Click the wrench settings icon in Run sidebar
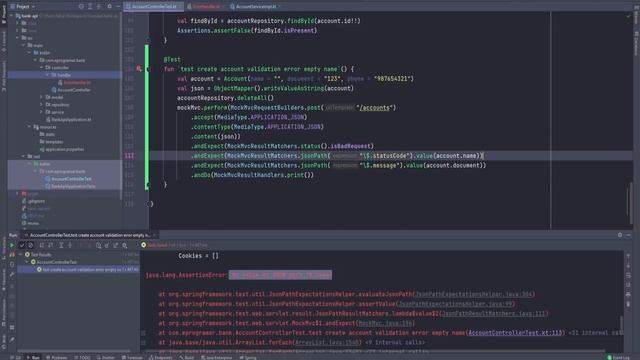640x360 pixels. pos(12,274)
